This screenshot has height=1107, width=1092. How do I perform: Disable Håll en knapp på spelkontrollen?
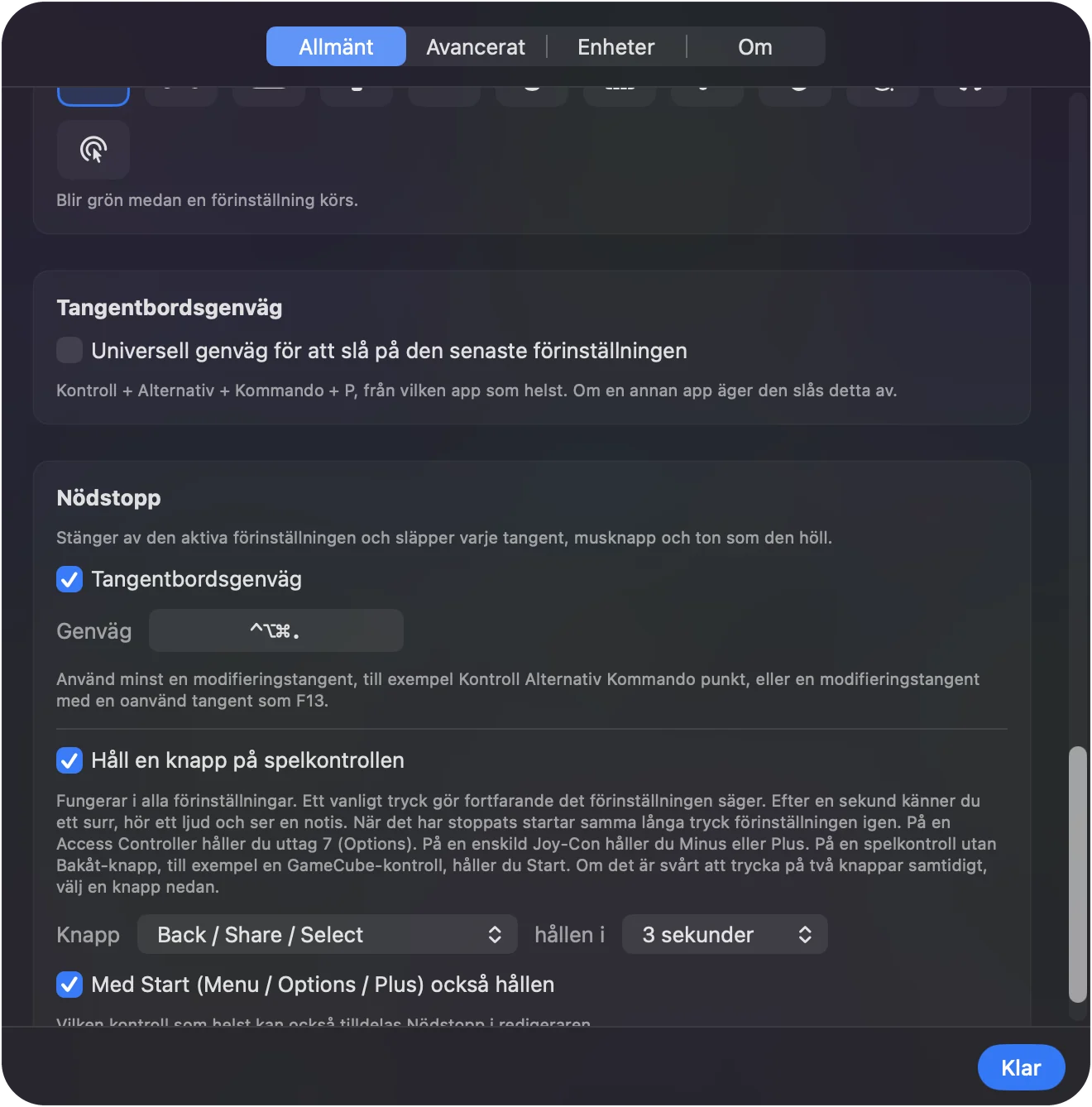pos(69,760)
